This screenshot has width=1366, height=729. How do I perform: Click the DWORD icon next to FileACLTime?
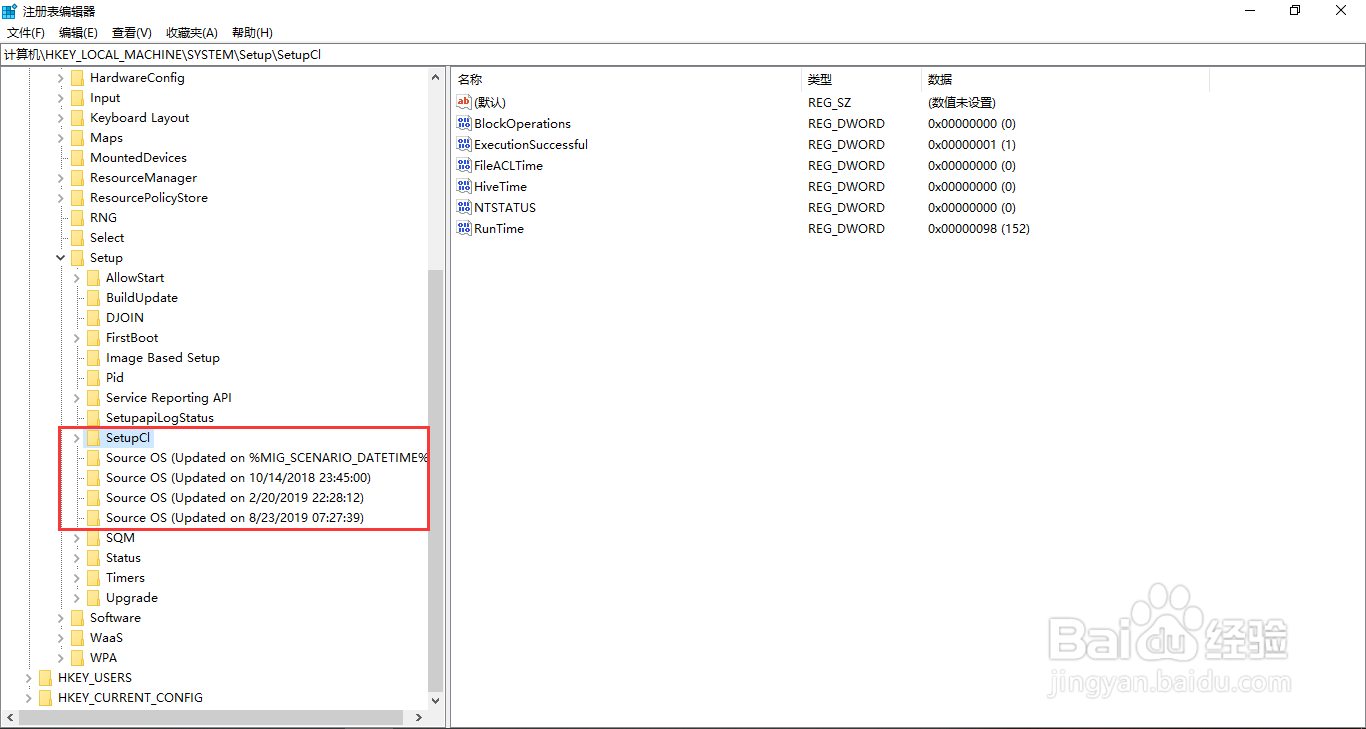coord(463,165)
